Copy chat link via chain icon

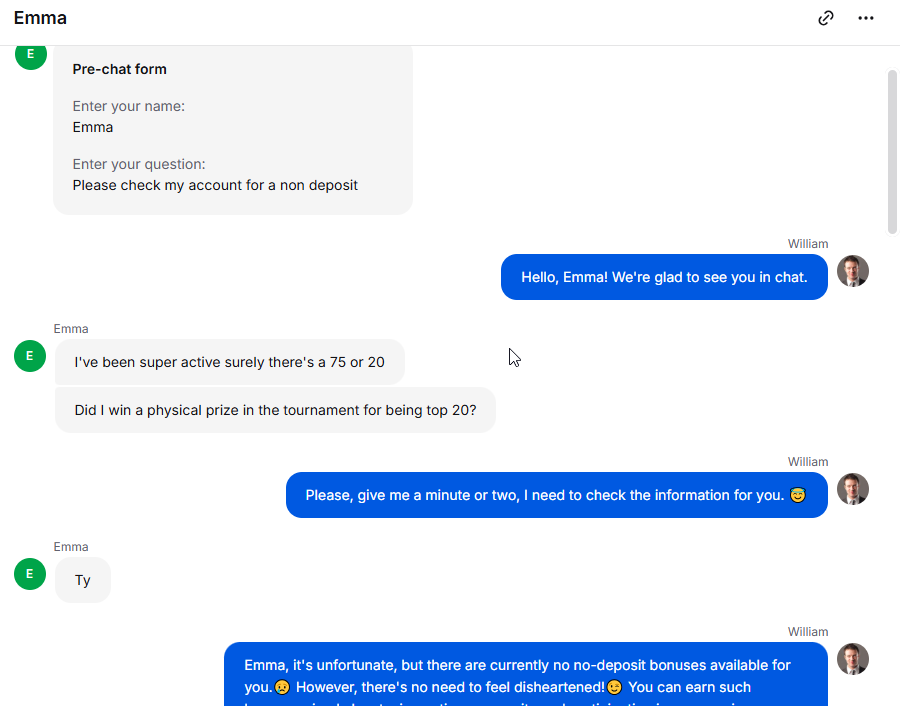pyautogui.click(x=825, y=18)
